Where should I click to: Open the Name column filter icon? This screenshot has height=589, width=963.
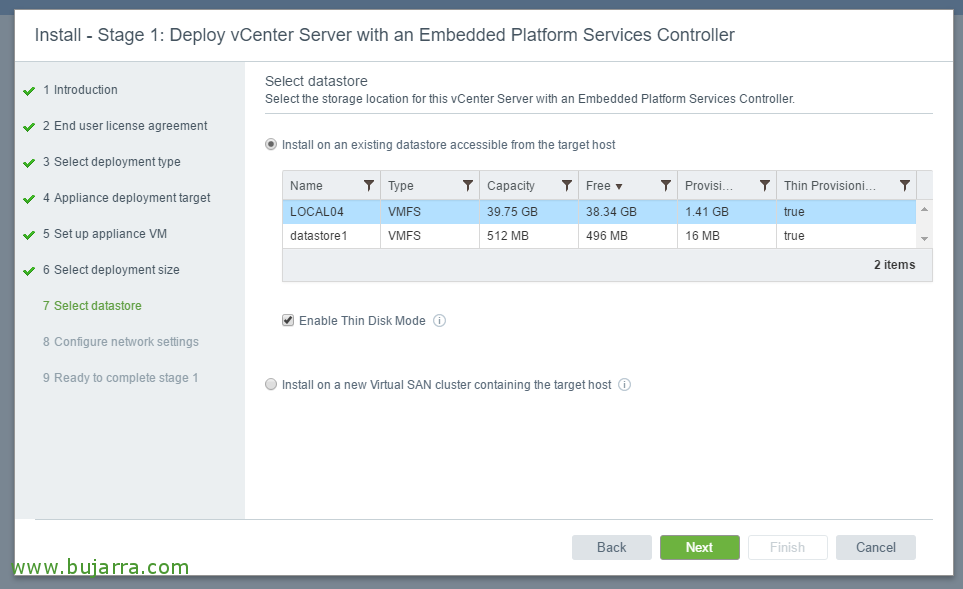[x=368, y=185]
